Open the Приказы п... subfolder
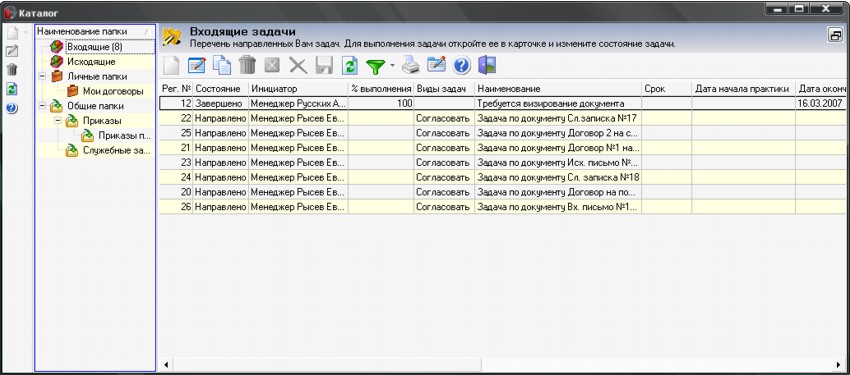This screenshot has width=850, height=375. (x=125, y=135)
